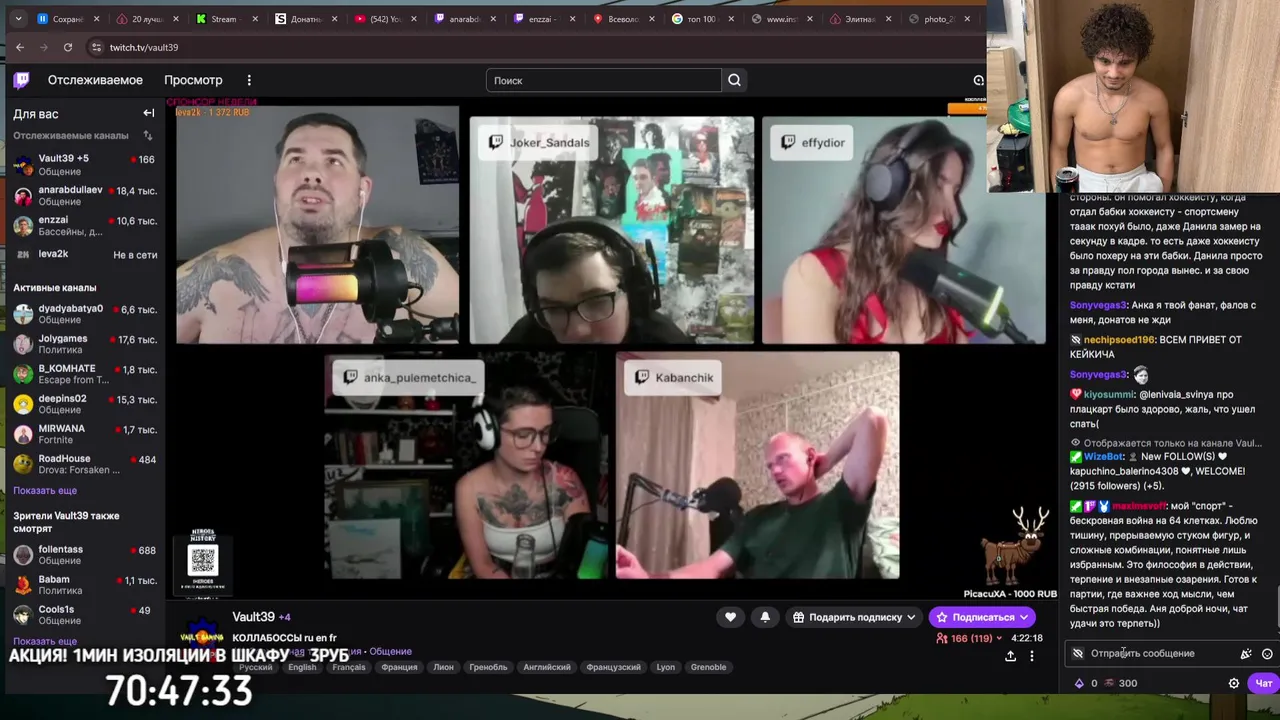Select the Kabanchik stream tile
The height and width of the screenshot is (720, 1280).
758,465
